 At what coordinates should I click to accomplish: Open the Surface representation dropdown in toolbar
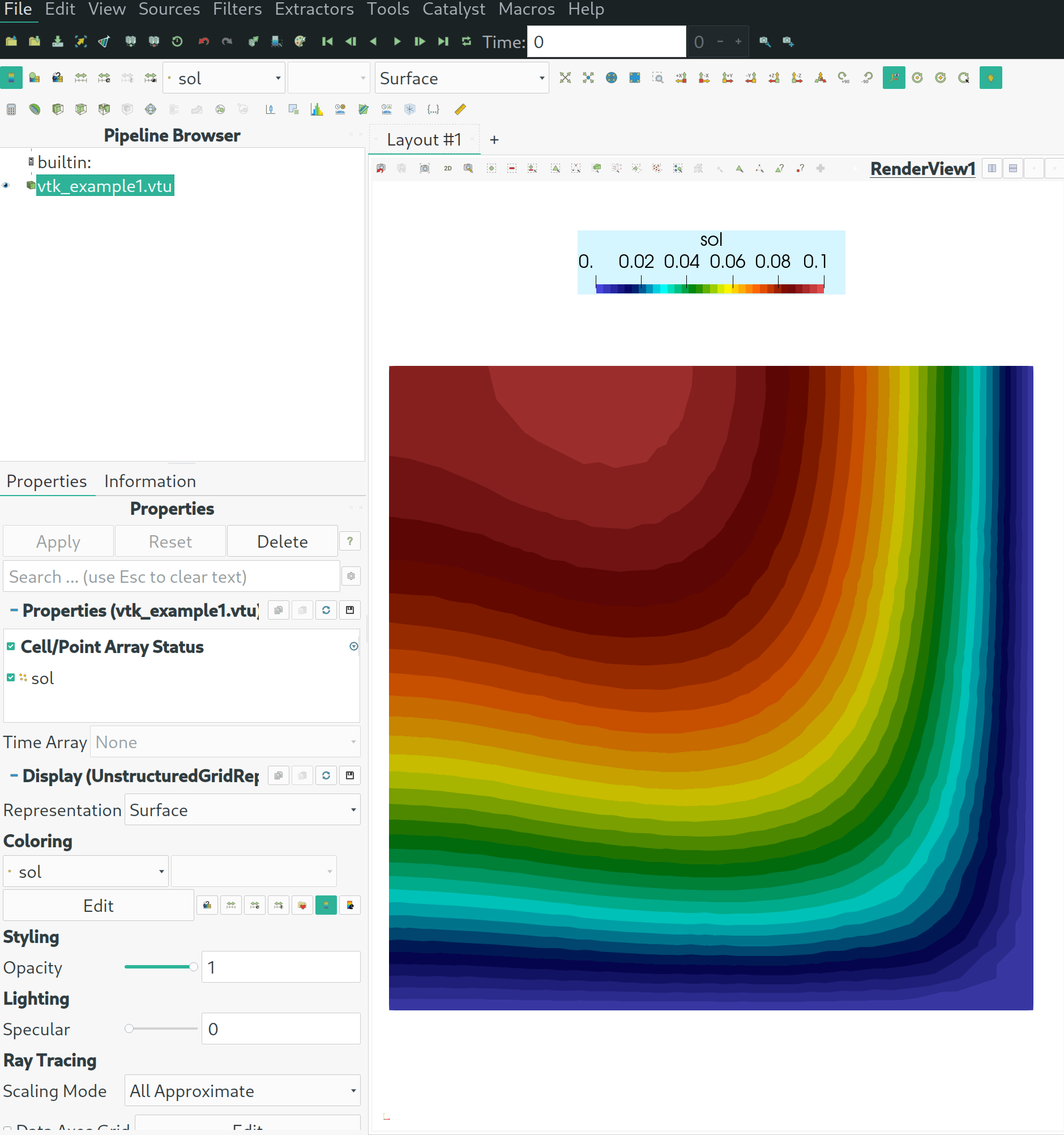[462, 78]
